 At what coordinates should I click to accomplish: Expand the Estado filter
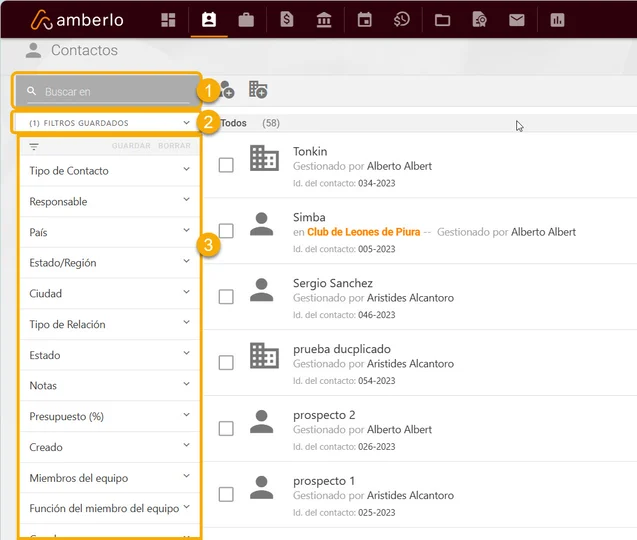point(110,355)
